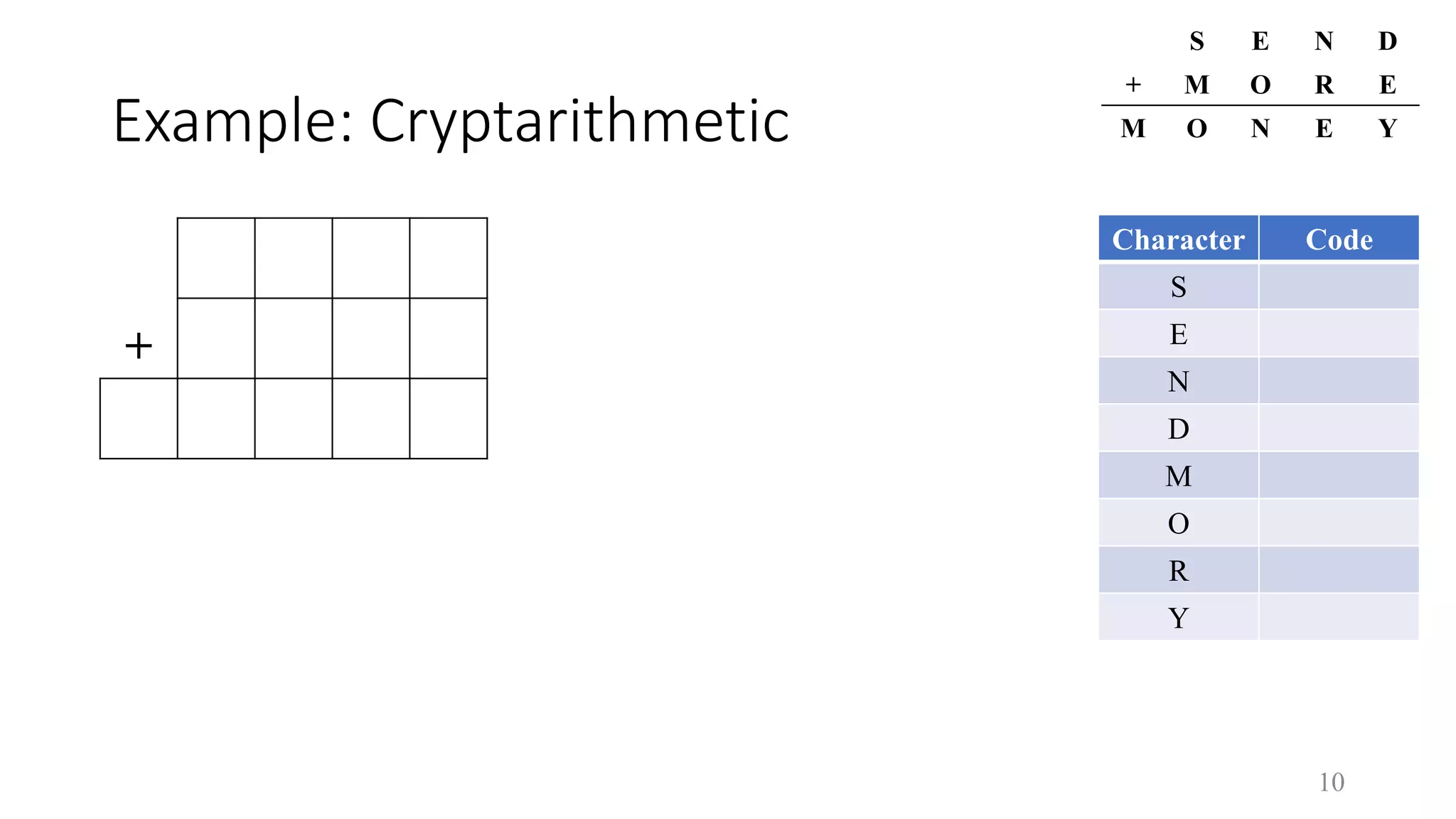This screenshot has width=1456, height=819.
Task: Click the empty Code cell for M
Action: tap(1338, 476)
